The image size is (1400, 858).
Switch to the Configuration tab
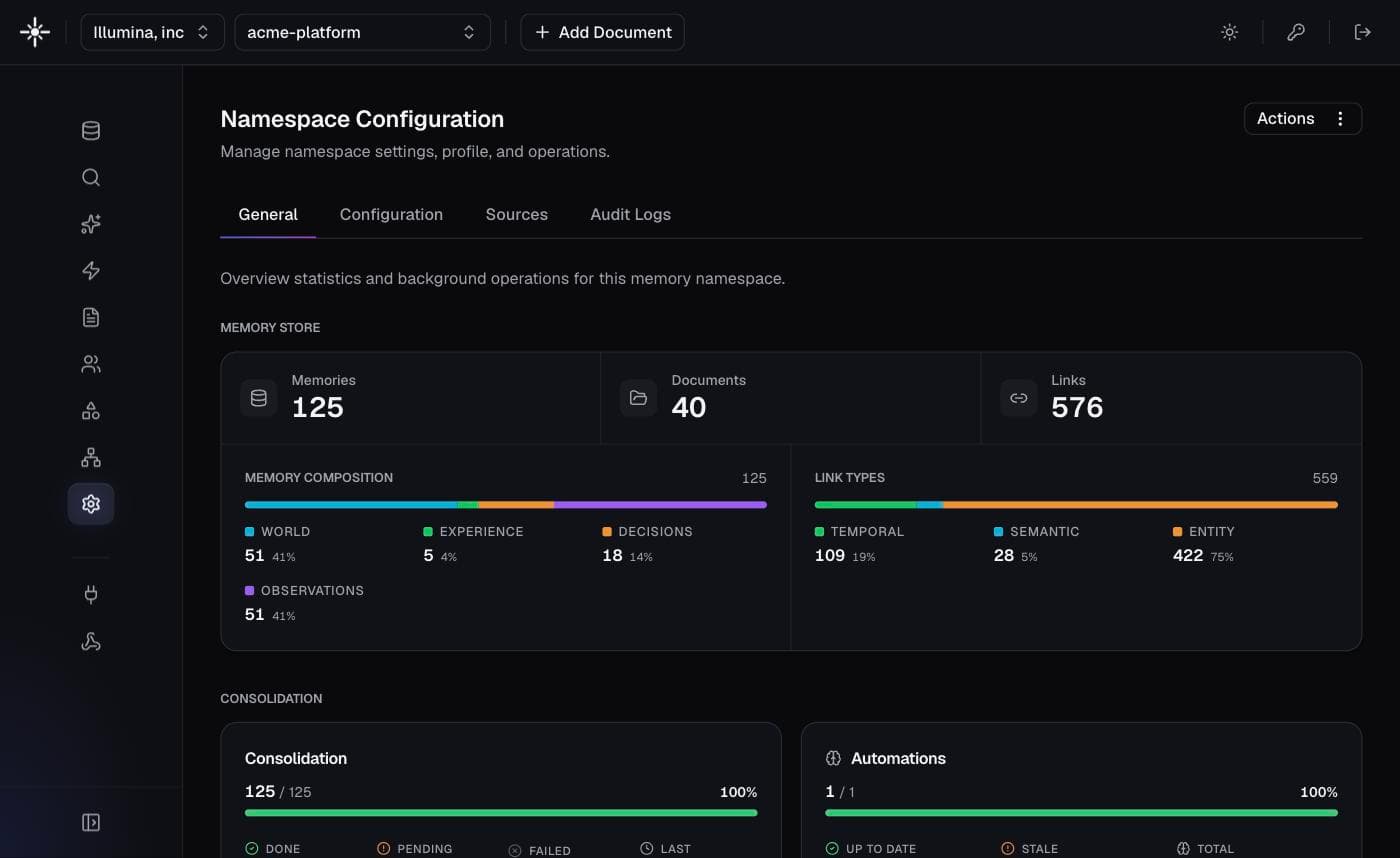pos(391,215)
